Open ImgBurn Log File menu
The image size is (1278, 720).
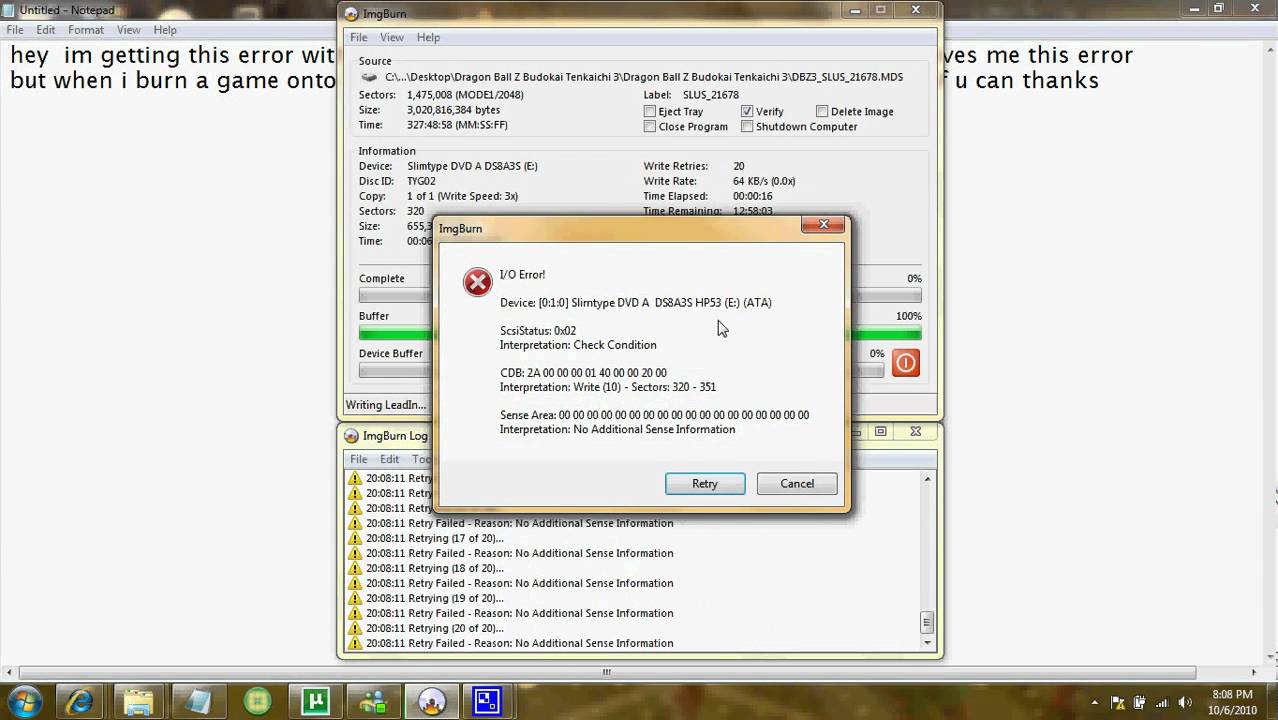coord(358,459)
